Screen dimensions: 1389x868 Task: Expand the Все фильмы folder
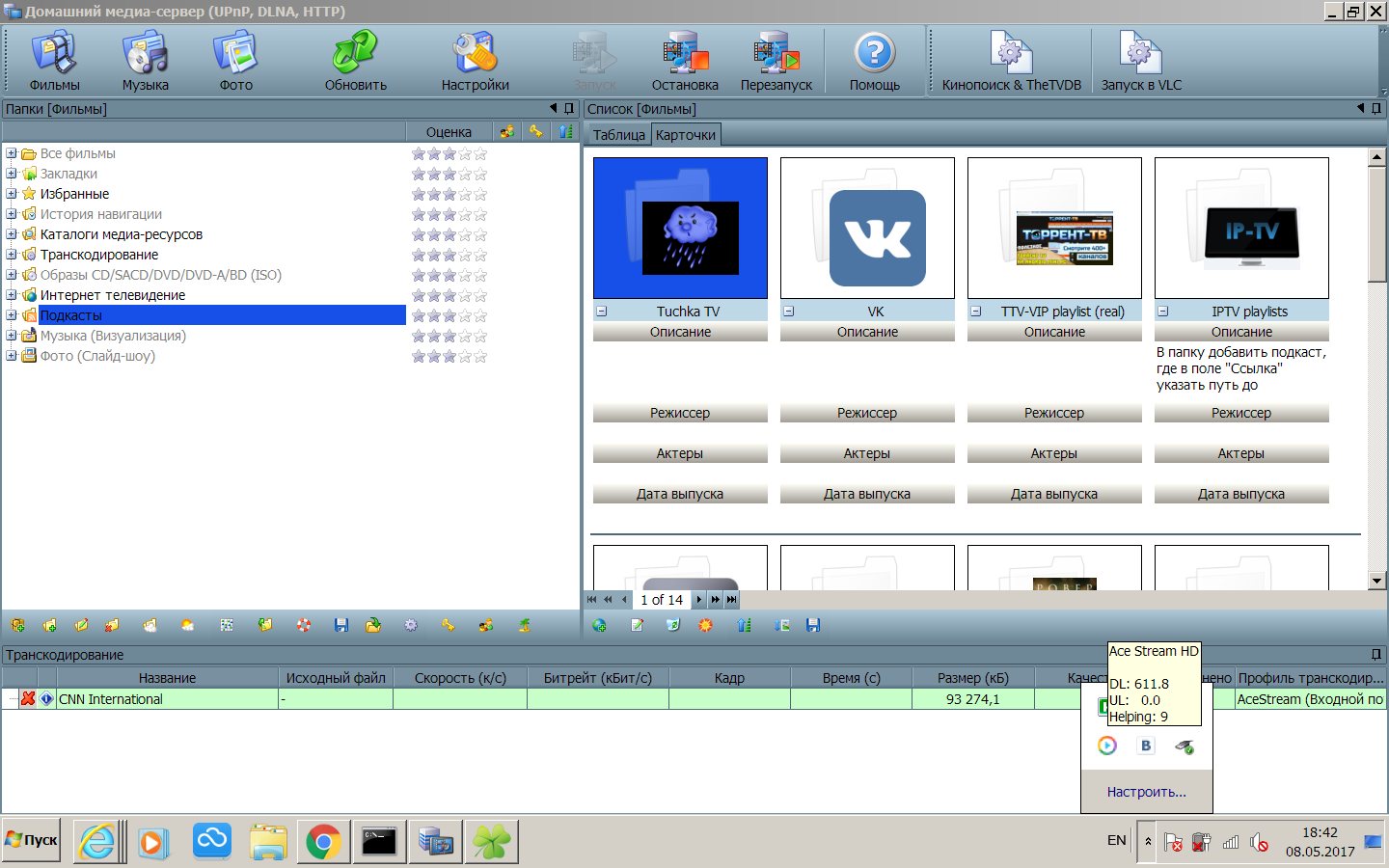11,153
